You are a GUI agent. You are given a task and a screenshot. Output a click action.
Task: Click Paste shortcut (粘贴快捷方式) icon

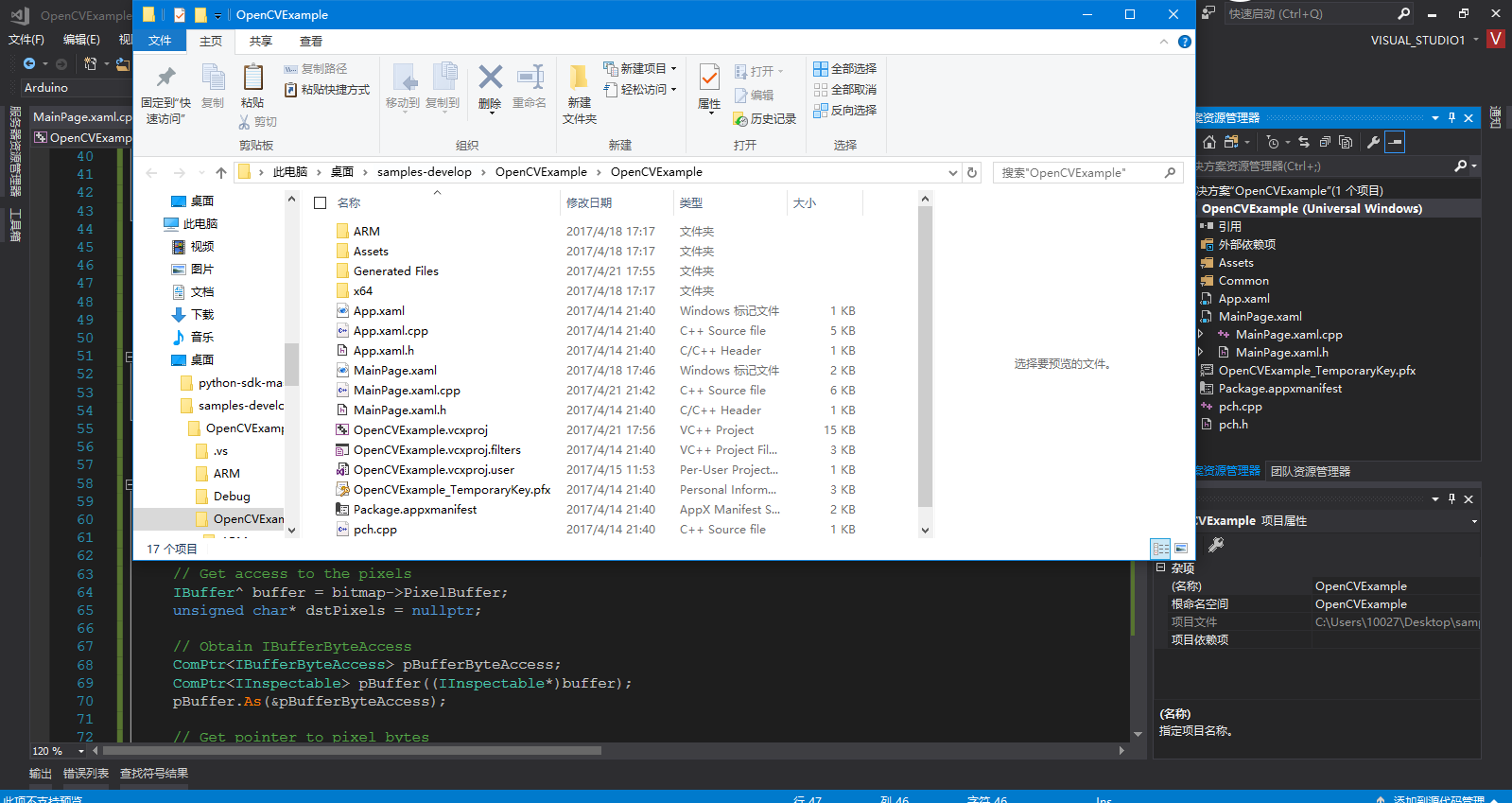[x=291, y=89]
